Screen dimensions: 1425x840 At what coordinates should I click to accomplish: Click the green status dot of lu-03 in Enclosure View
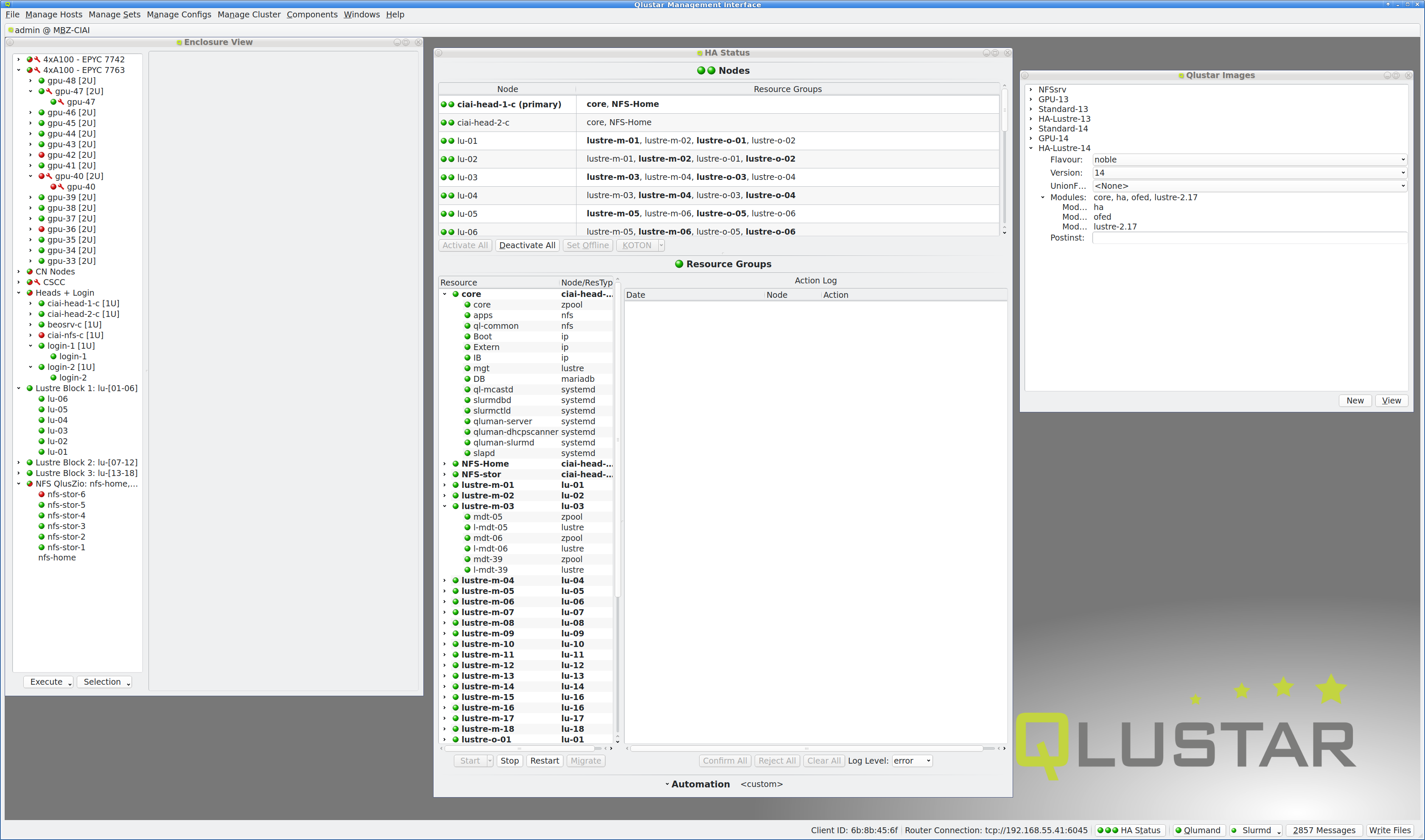pos(41,431)
